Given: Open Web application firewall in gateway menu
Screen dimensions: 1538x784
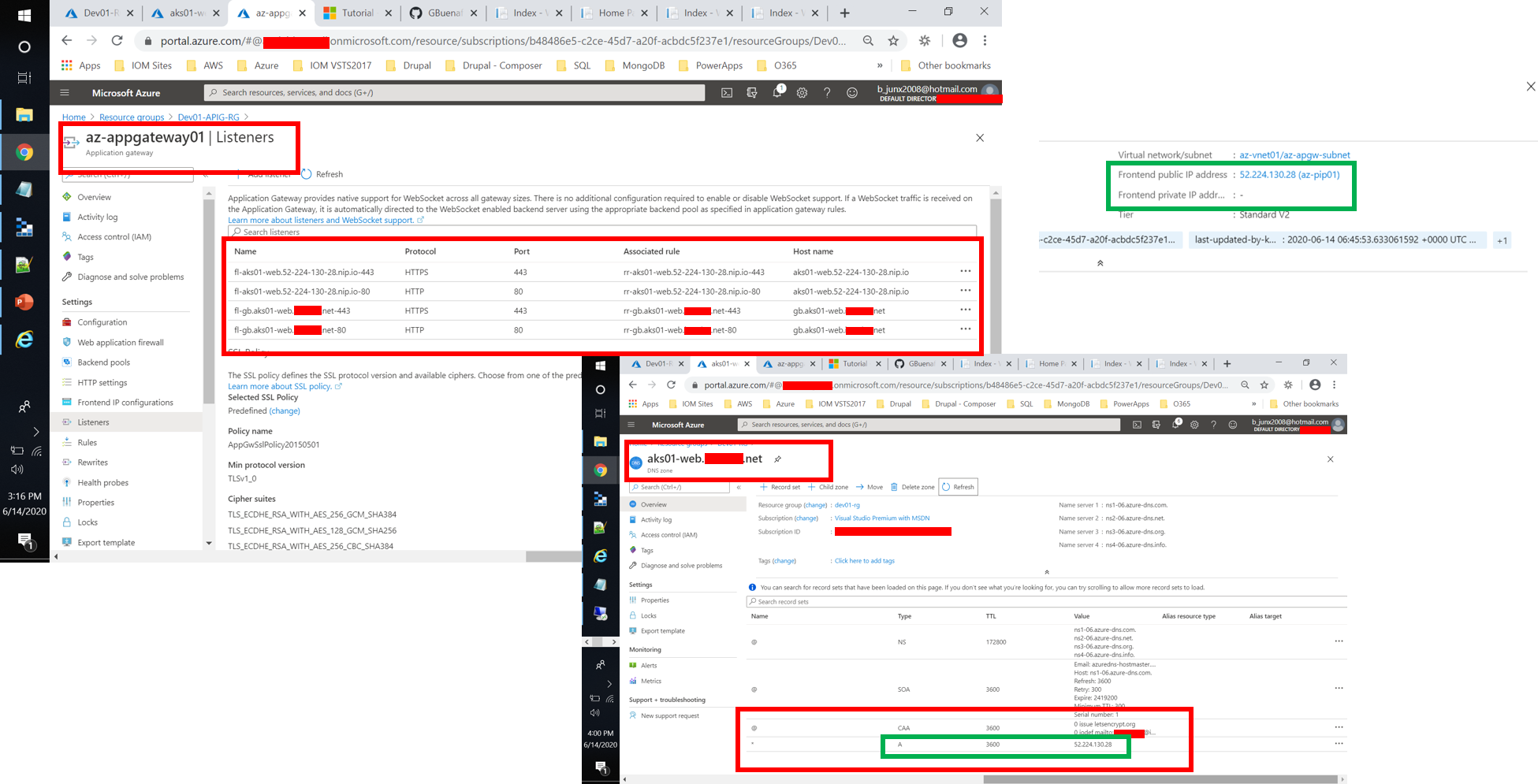Looking at the screenshot, I should click(120, 343).
